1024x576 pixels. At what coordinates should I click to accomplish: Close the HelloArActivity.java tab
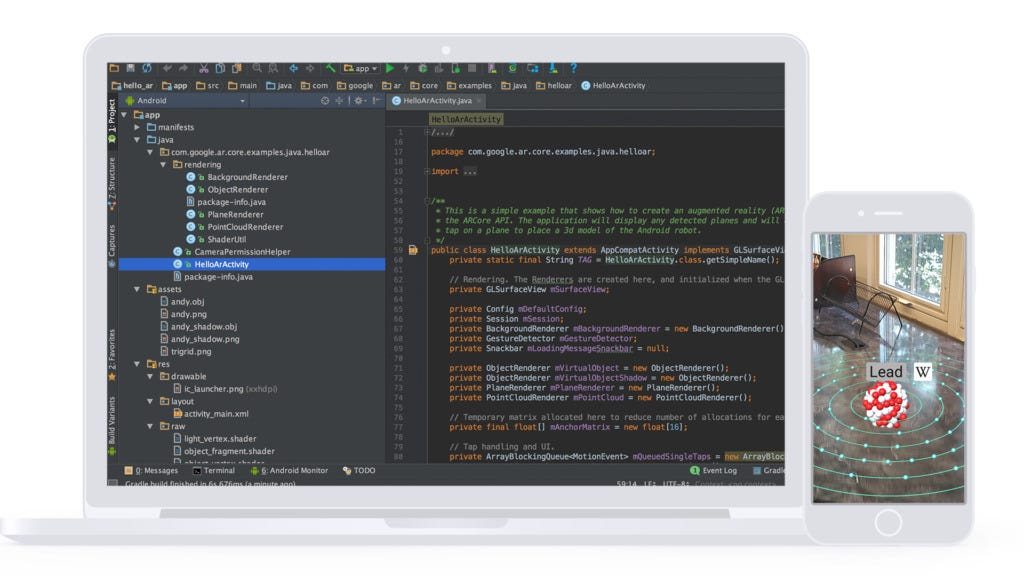click(x=479, y=101)
